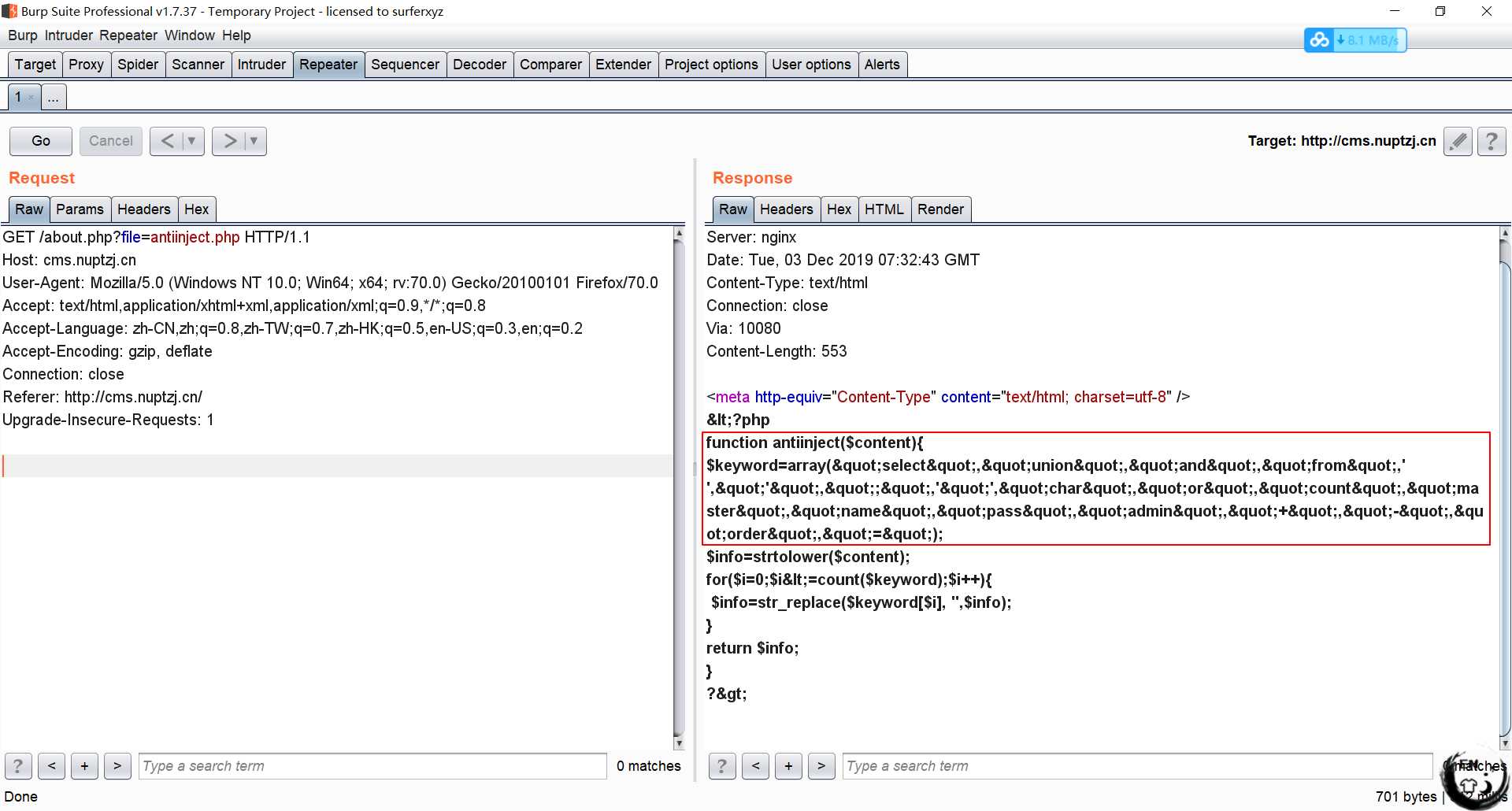Show the response Headers view
Image resolution: width=1512 pixels, height=811 pixels.
pyautogui.click(x=786, y=209)
